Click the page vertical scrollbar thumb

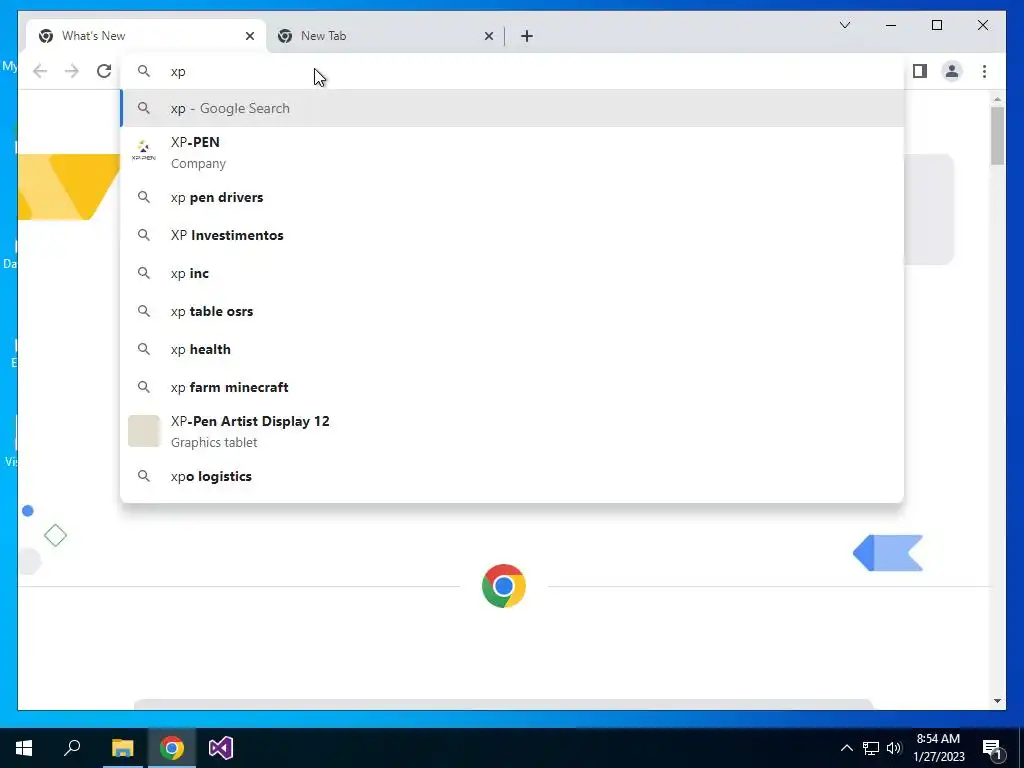click(997, 135)
